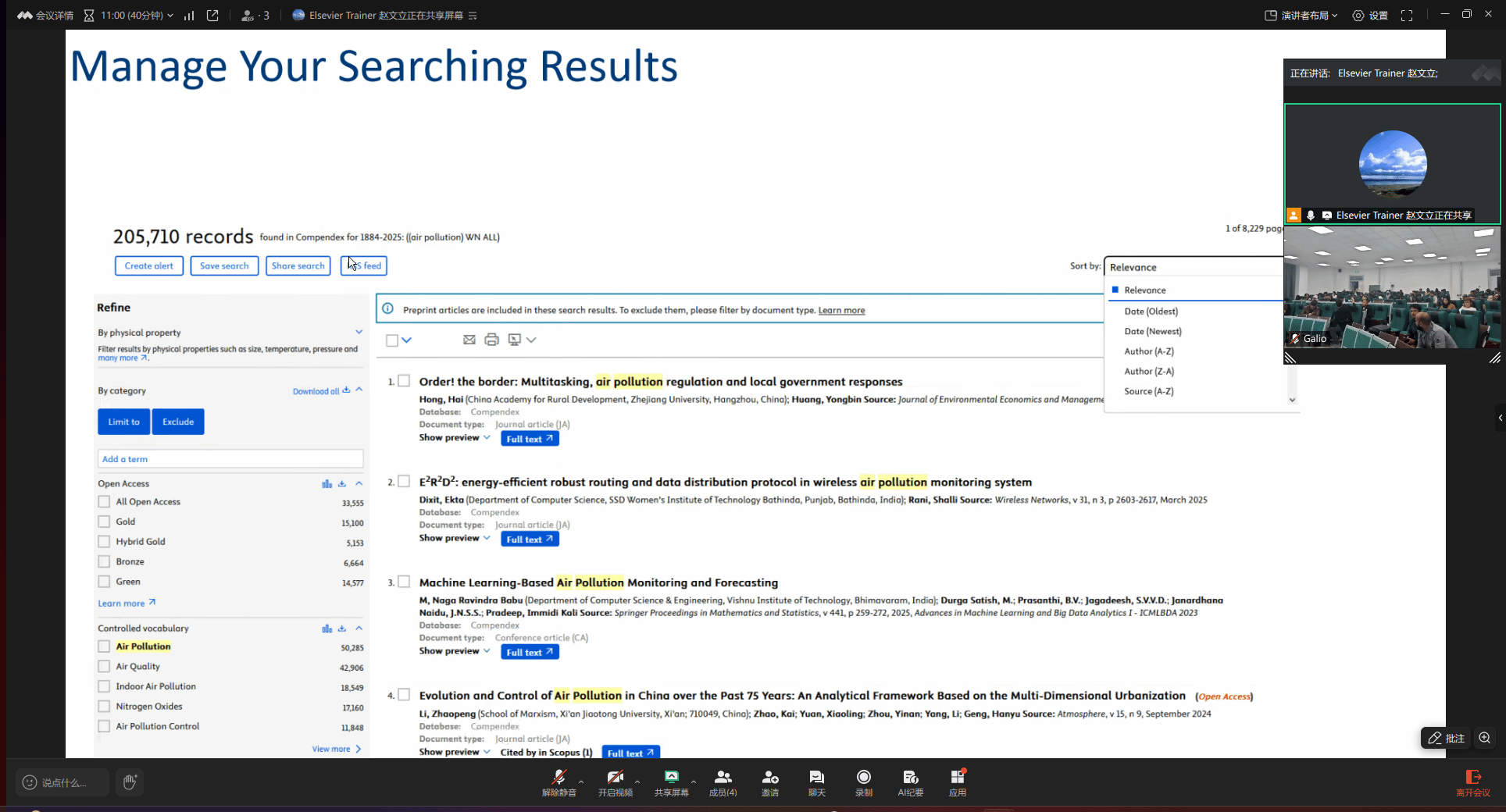Viewport: 1506px width, 812px height.
Task: Click the unmute microphone icon
Action: 559,778
